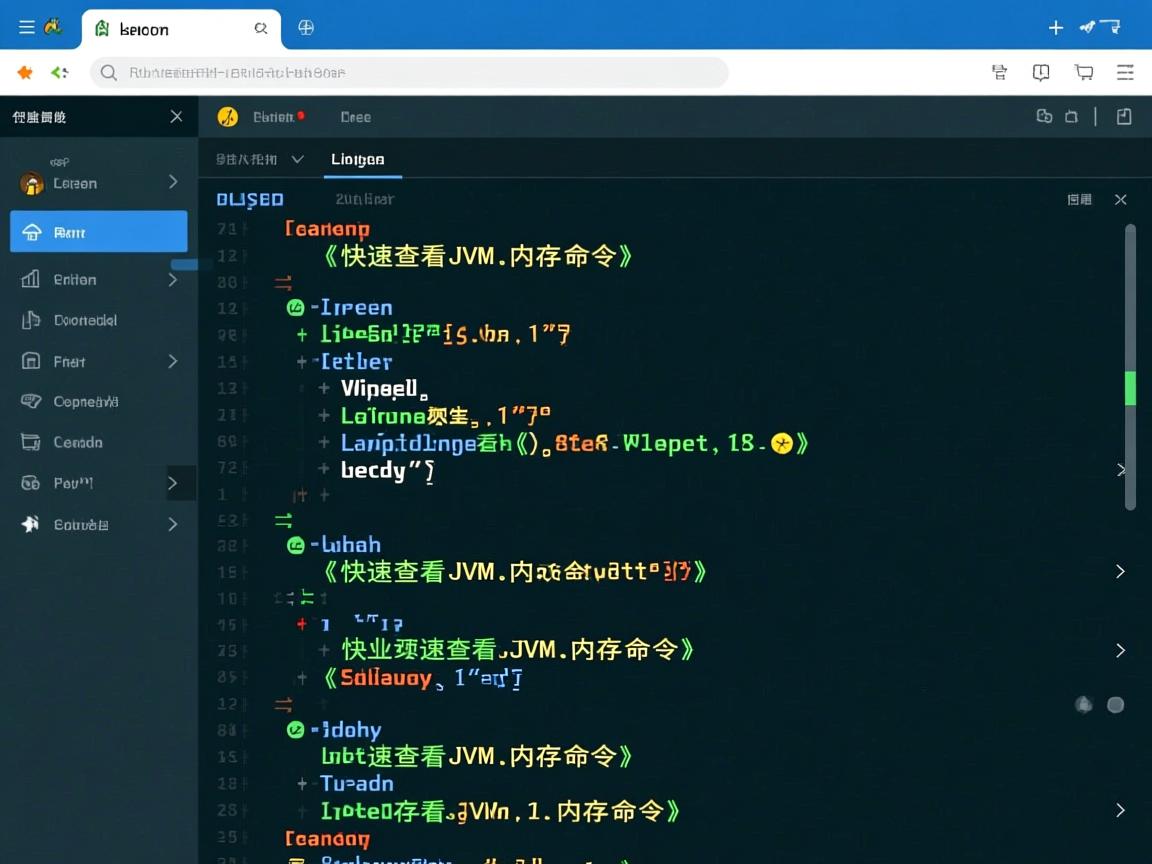The width and height of the screenshot is (1152, 864).
Task: Toggle the gray circle switch near bottom right
Action: (x=1116, y=705)
